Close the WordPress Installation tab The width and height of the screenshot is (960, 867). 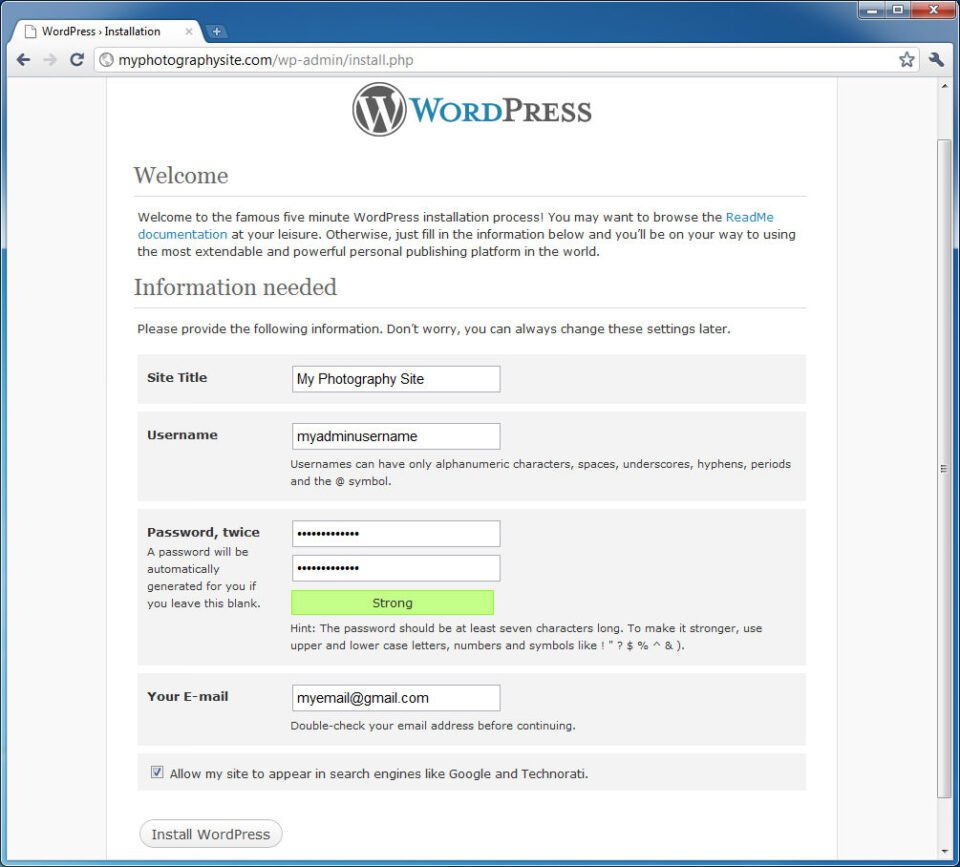189,31
